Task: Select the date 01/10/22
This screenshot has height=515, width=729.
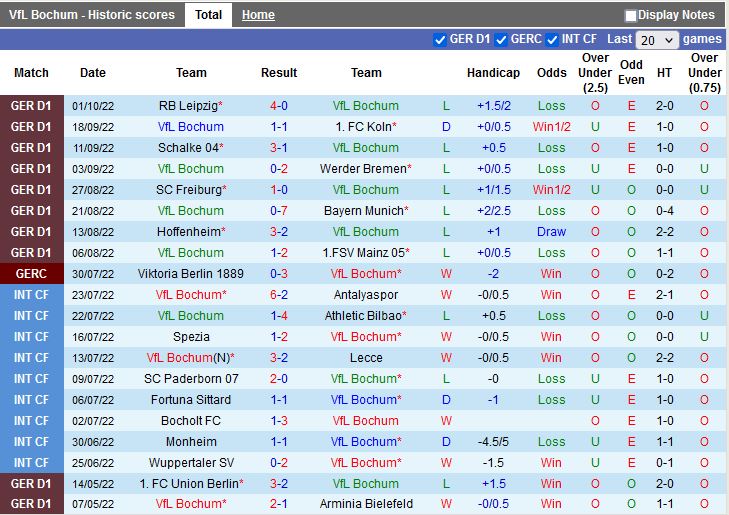Action: pyautogui.click(x=93, y=106)
